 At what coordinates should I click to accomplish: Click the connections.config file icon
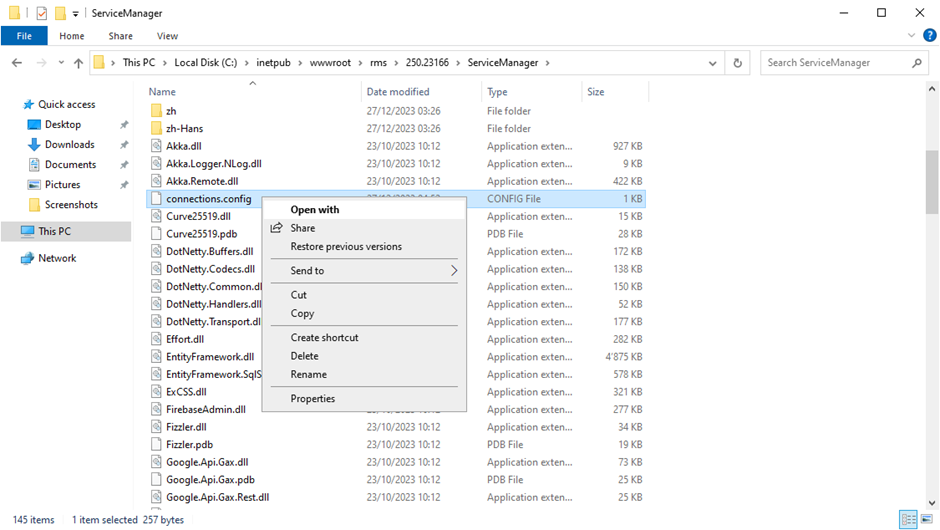tap(156, 198)
